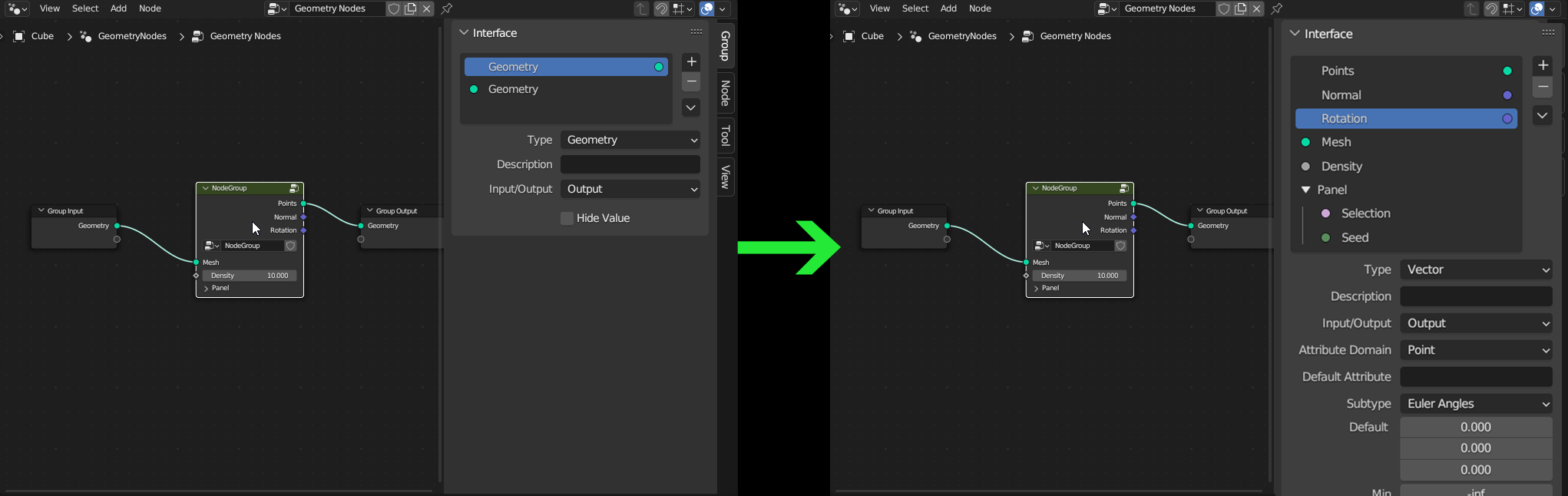Image resolution: width=1568 pixels, height=496 pixels.
Task: Toggle fake user shield in left header
Action: (394, 9)
